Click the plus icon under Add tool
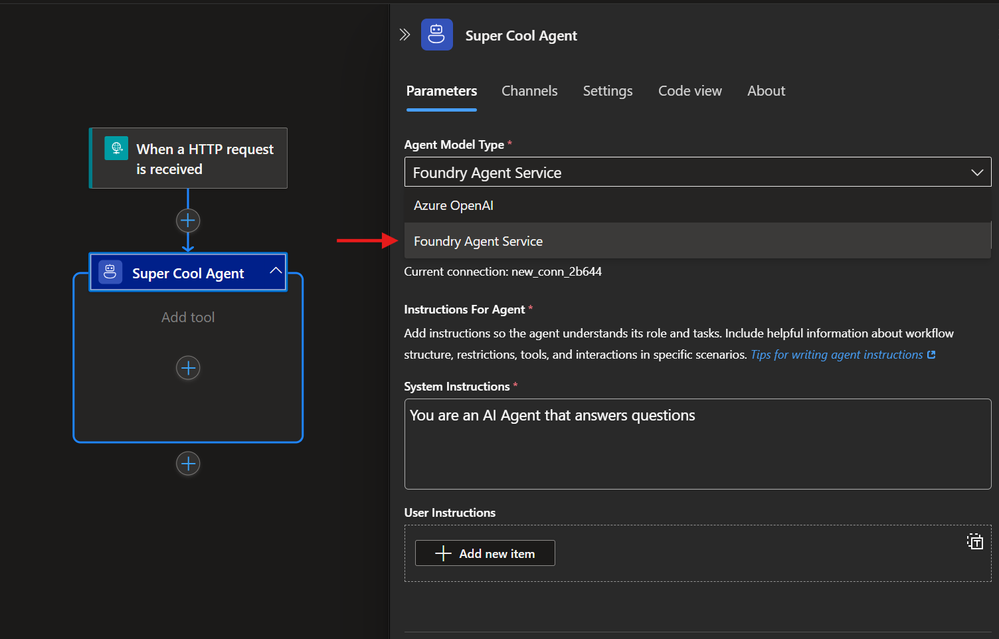This screenshot has height=639, width=999. pyautogui.click(x=188, y=368)
